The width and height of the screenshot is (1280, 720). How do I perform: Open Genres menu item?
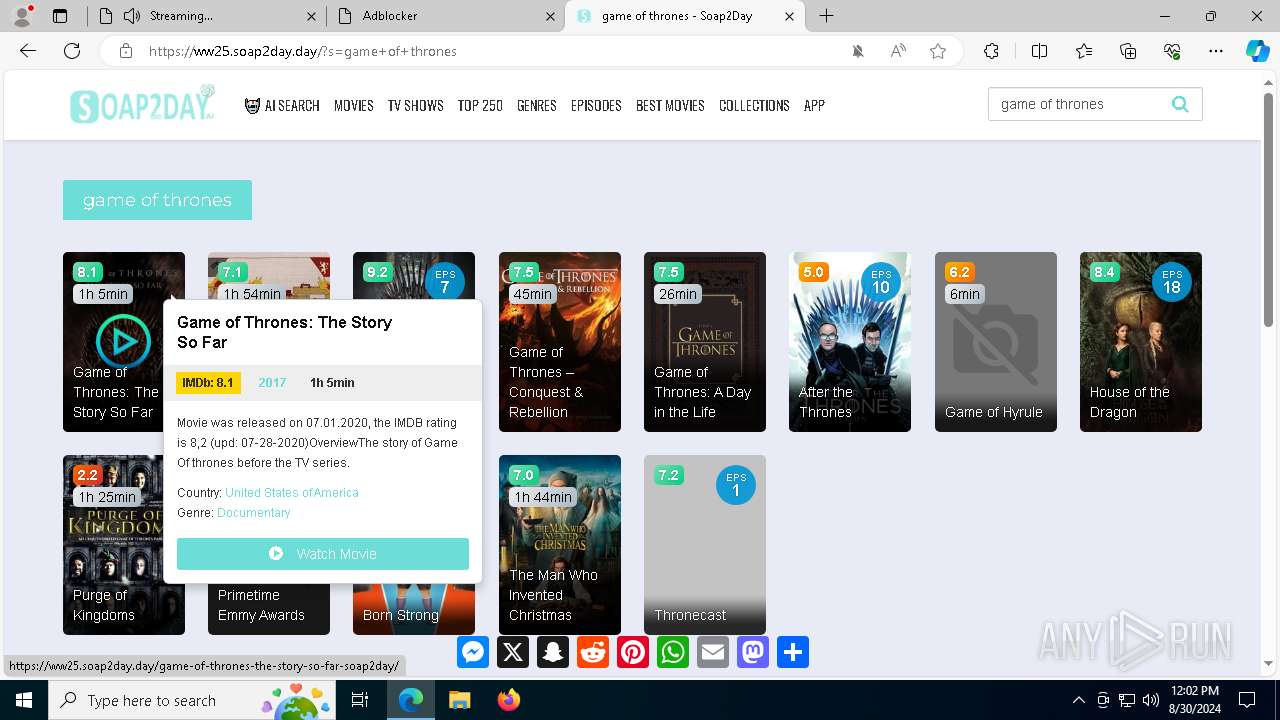coord(537,105)
